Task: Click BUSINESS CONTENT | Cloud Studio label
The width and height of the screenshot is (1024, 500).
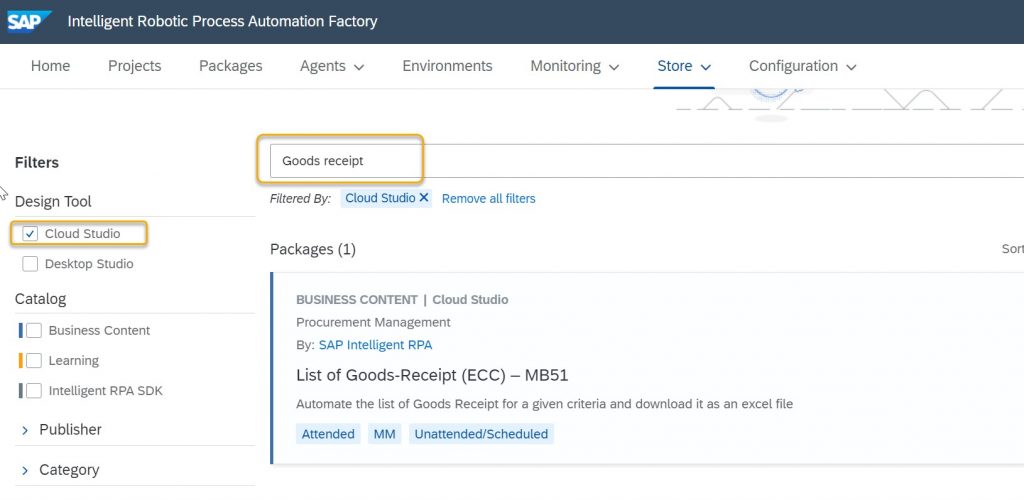Action: point(402,300)
